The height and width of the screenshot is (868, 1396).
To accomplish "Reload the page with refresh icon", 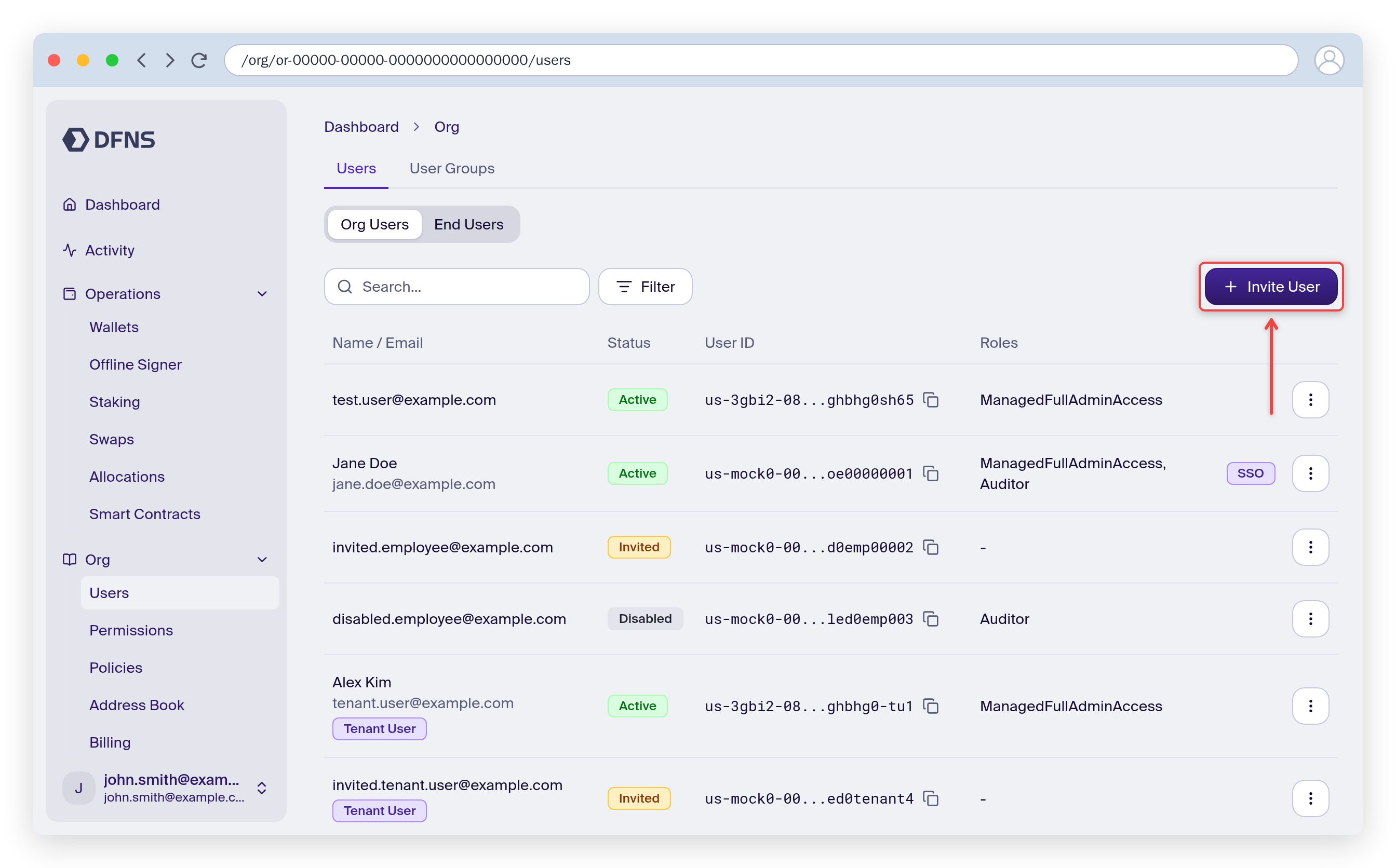I will pyautogui.click(x=199, y=60).
